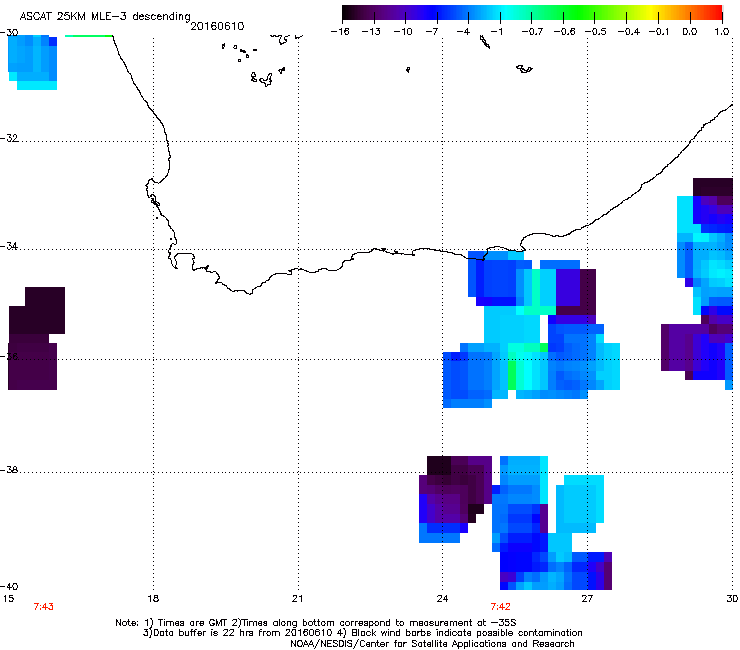Click the note line about GMT times
Viewport: 740px width, 650px height.
(x=316, y=623)
